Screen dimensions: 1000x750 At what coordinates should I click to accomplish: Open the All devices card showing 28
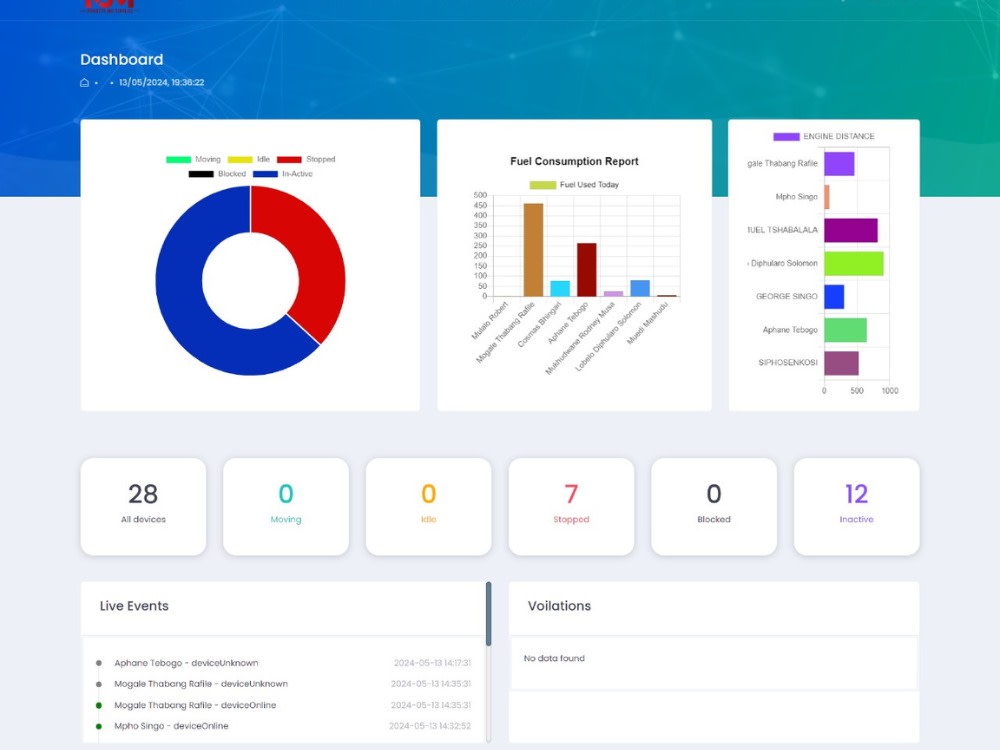coord(143,506)
